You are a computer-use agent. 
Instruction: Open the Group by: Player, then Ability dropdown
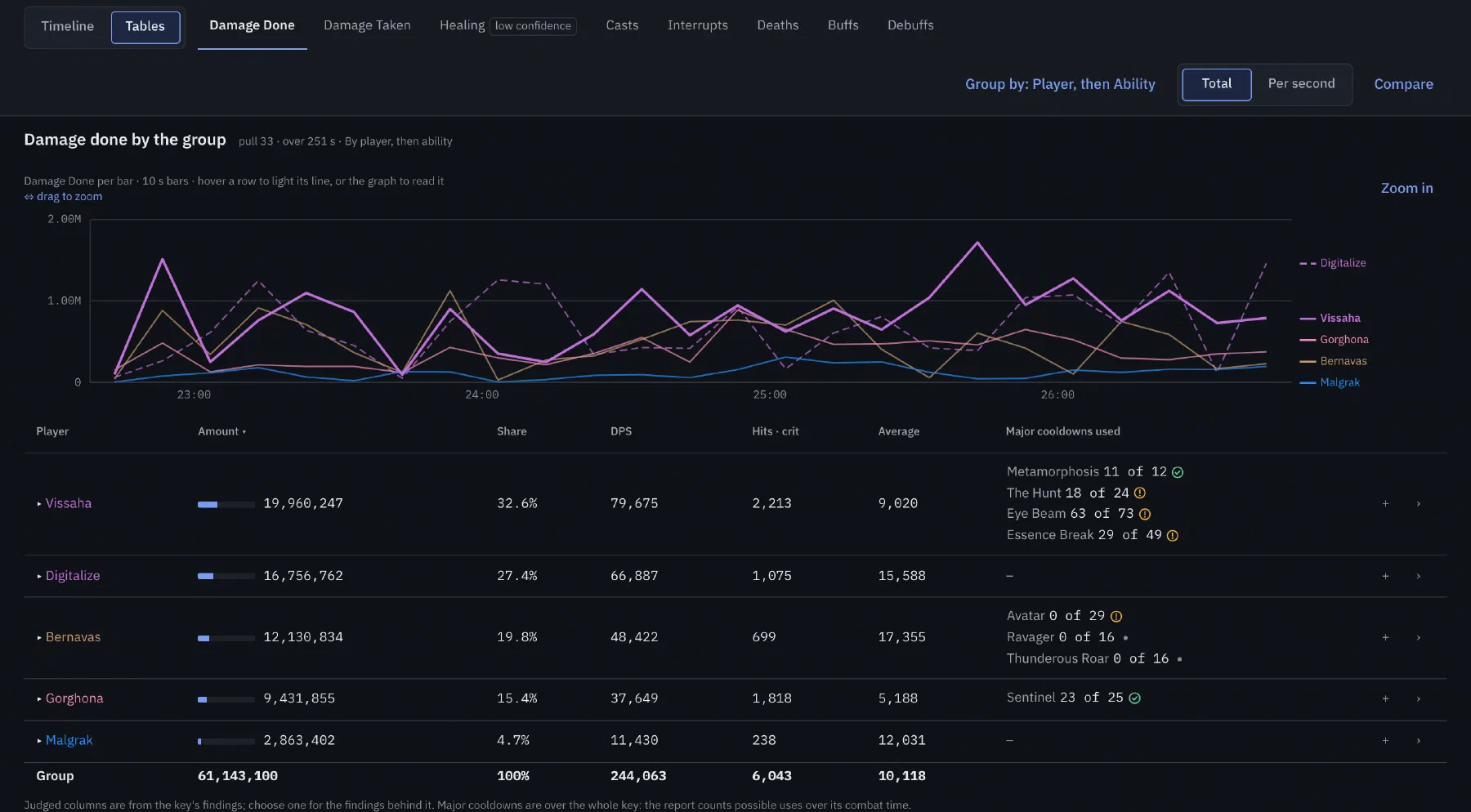(1060, 84)
